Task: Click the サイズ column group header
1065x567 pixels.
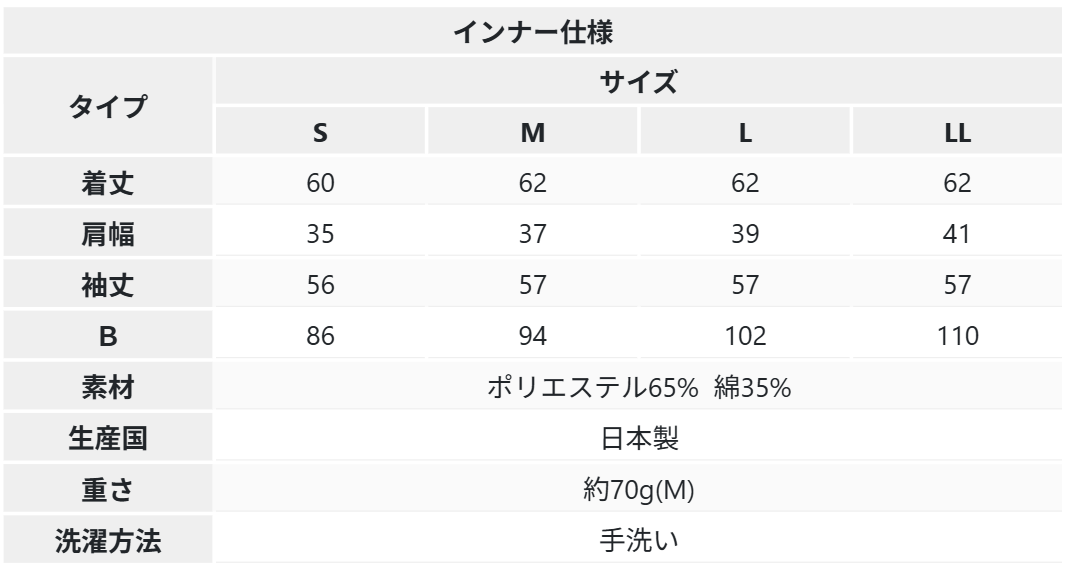Action: [638, 83]
